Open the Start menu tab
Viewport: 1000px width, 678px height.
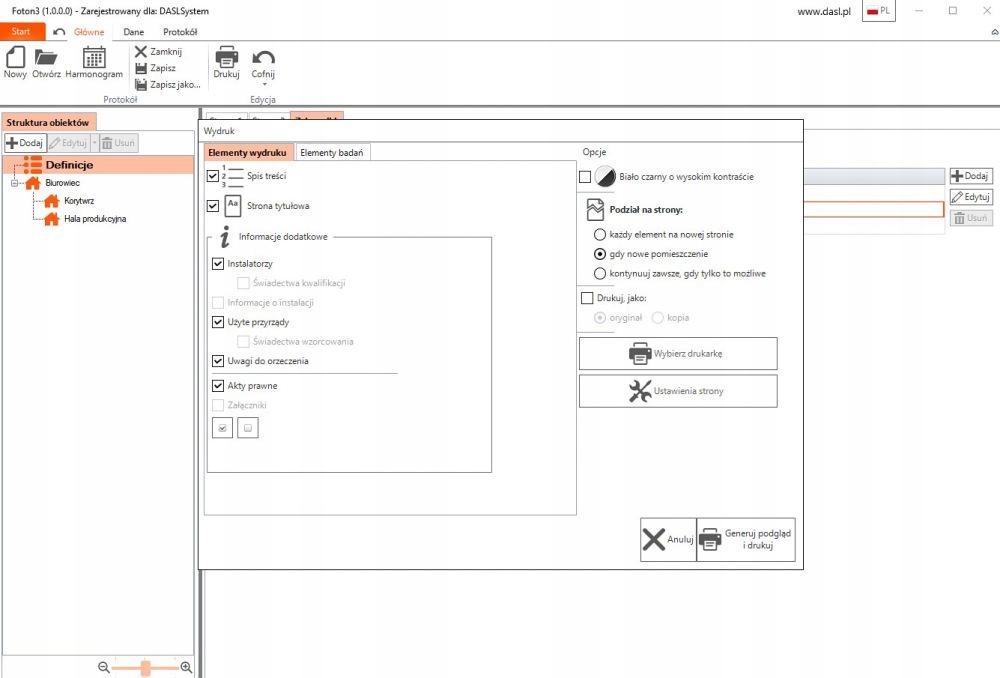pos(21,31)
